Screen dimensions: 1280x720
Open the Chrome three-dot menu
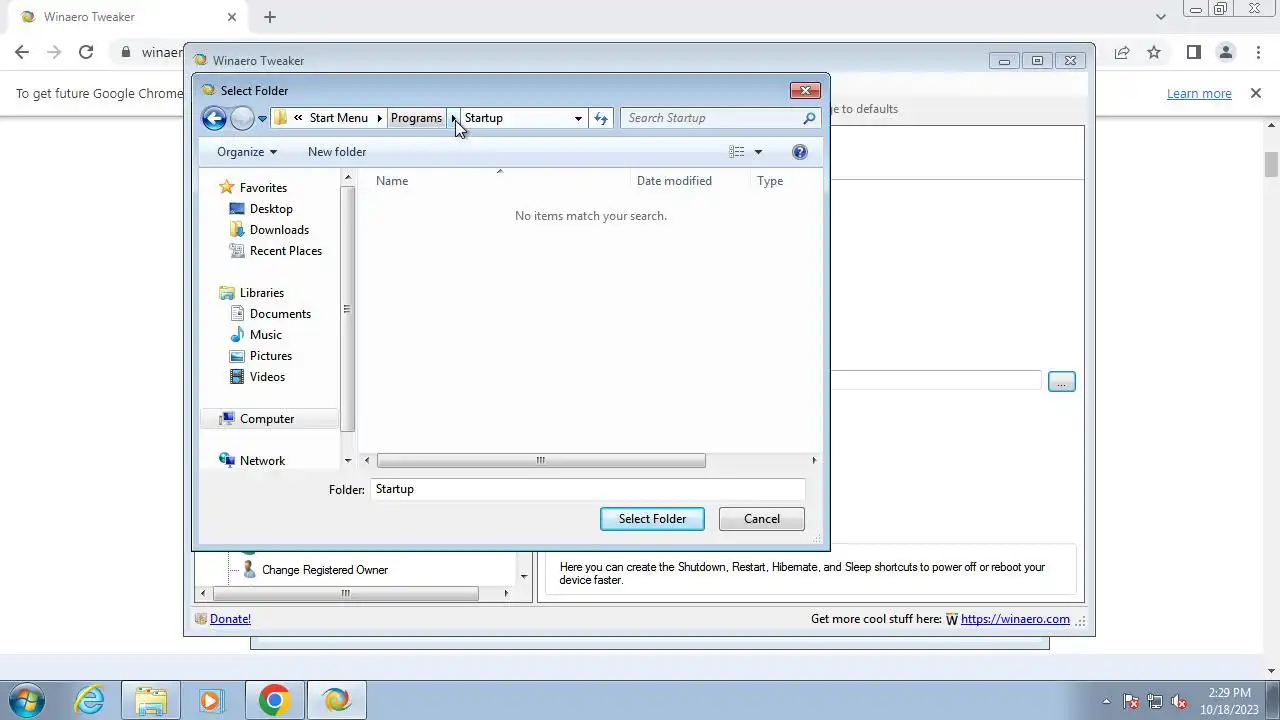tap(1257, 53)
